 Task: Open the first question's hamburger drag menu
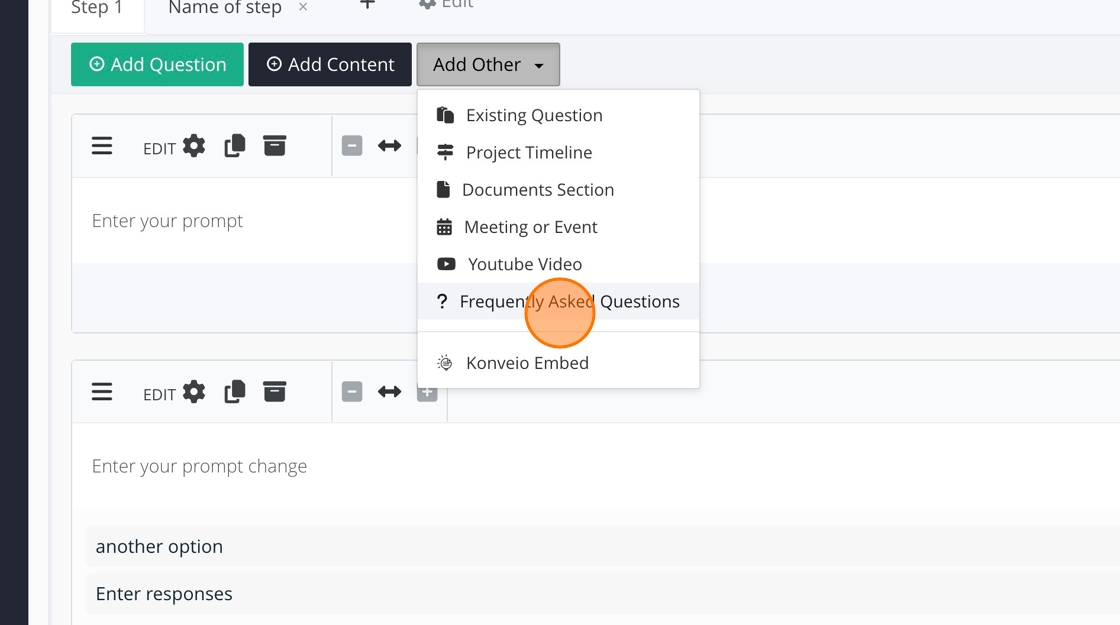[102, 146]
